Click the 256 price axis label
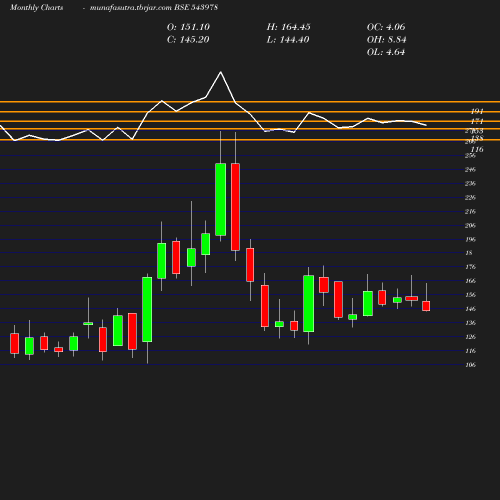The width and height of the screenshot is (500, 500). tap(470, 156)
